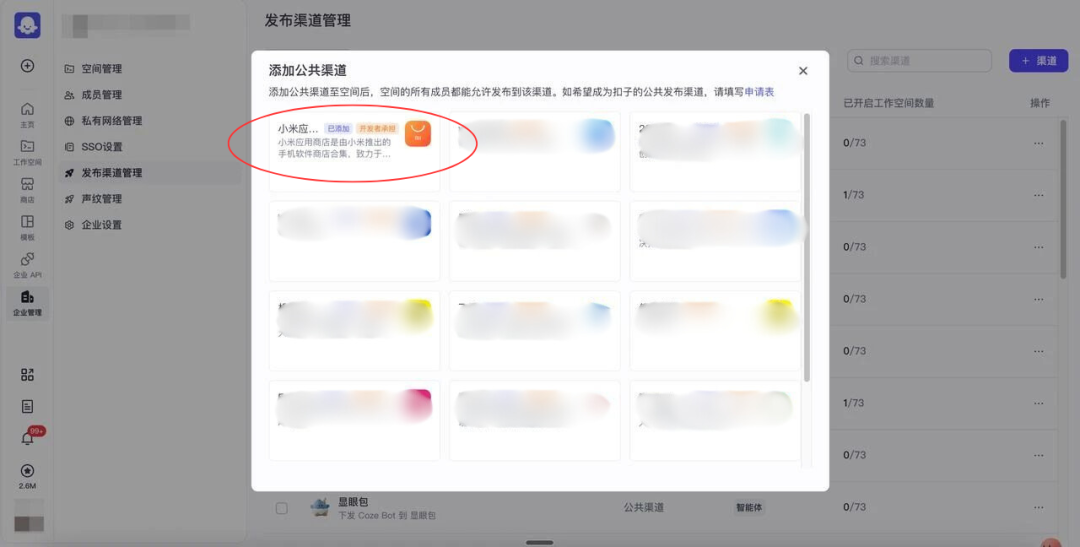
Task: Click the page scrollbar beside the 操作 column
Action: point(1063,200)
